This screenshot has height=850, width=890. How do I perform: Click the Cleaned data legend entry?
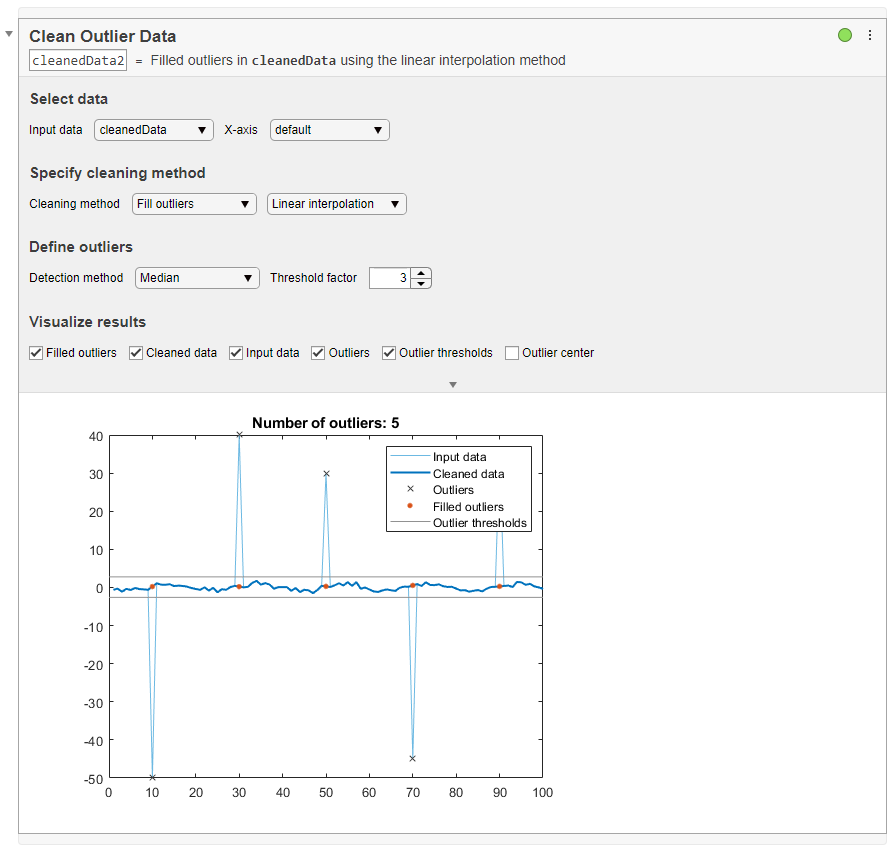pyautogui.click(x=468, y=474)
